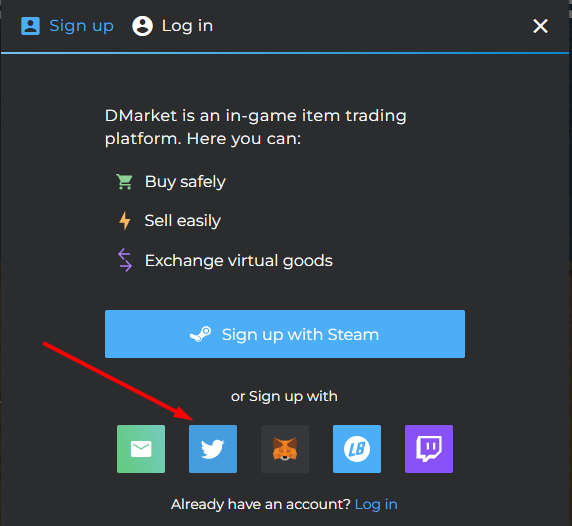Sign up via the Twitch icon
Image resolution: width=572 pixels, height=526 pixels.
[429, 449]
